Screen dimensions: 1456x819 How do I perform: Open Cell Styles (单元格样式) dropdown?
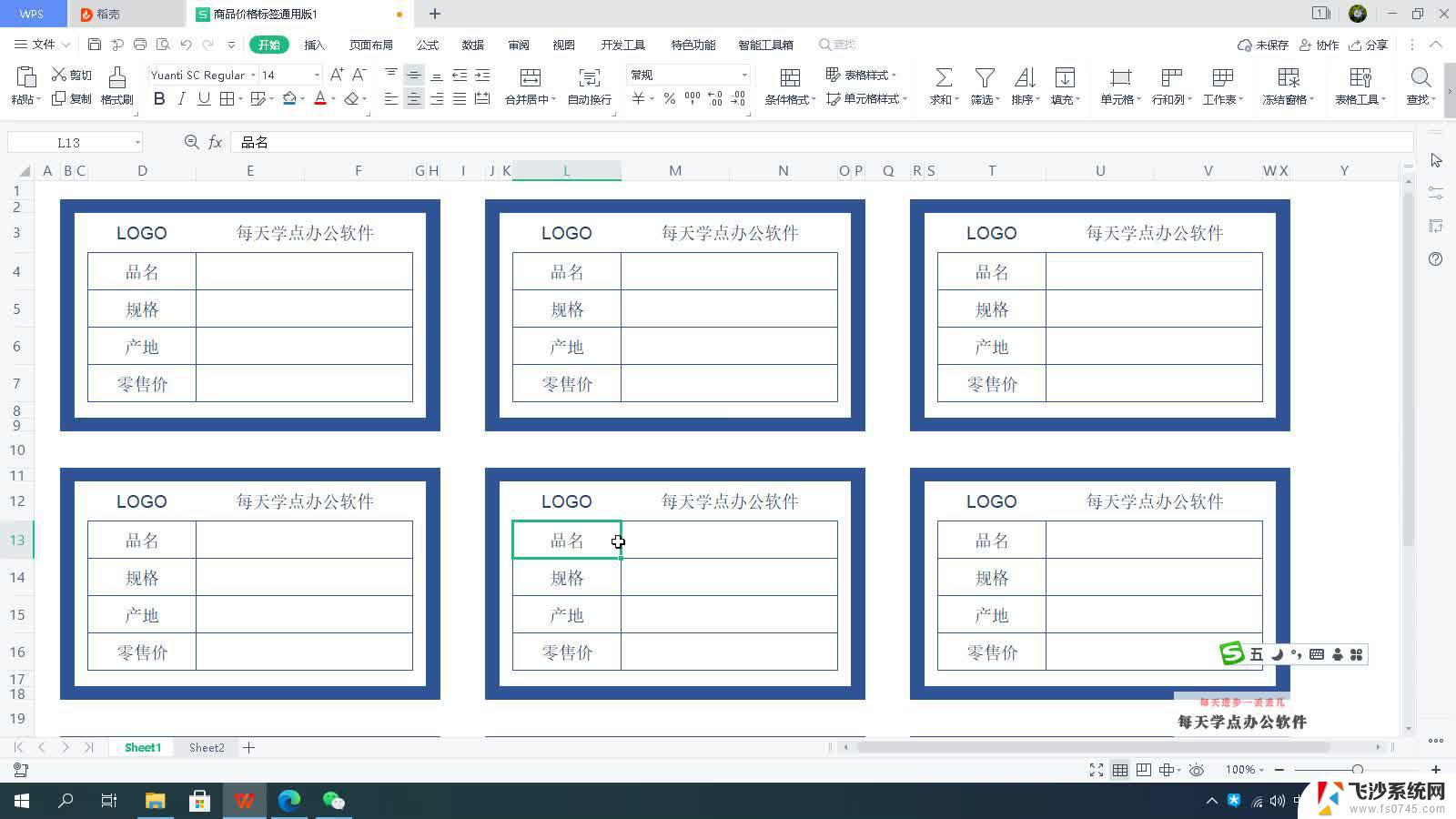click(866, 98)
